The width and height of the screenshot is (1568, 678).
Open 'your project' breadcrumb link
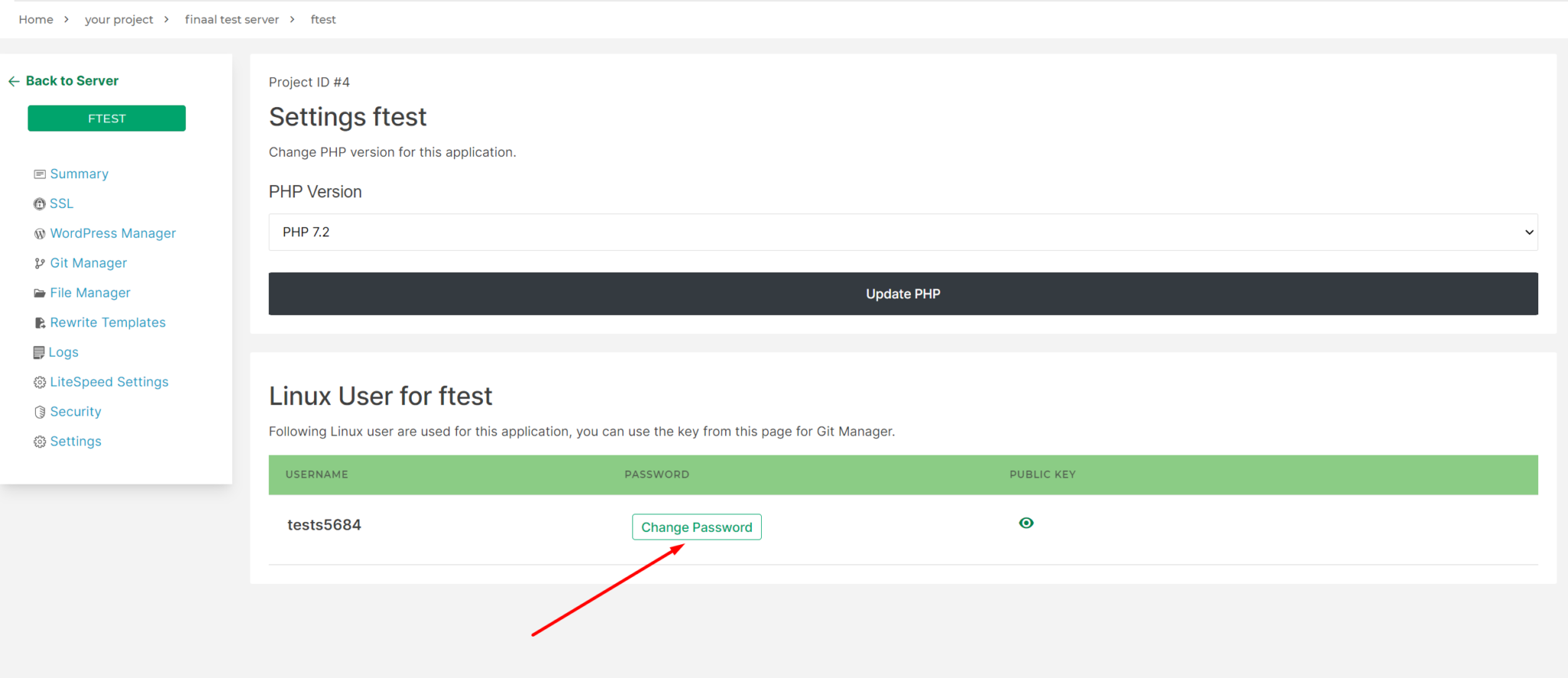tap(119, 20)
